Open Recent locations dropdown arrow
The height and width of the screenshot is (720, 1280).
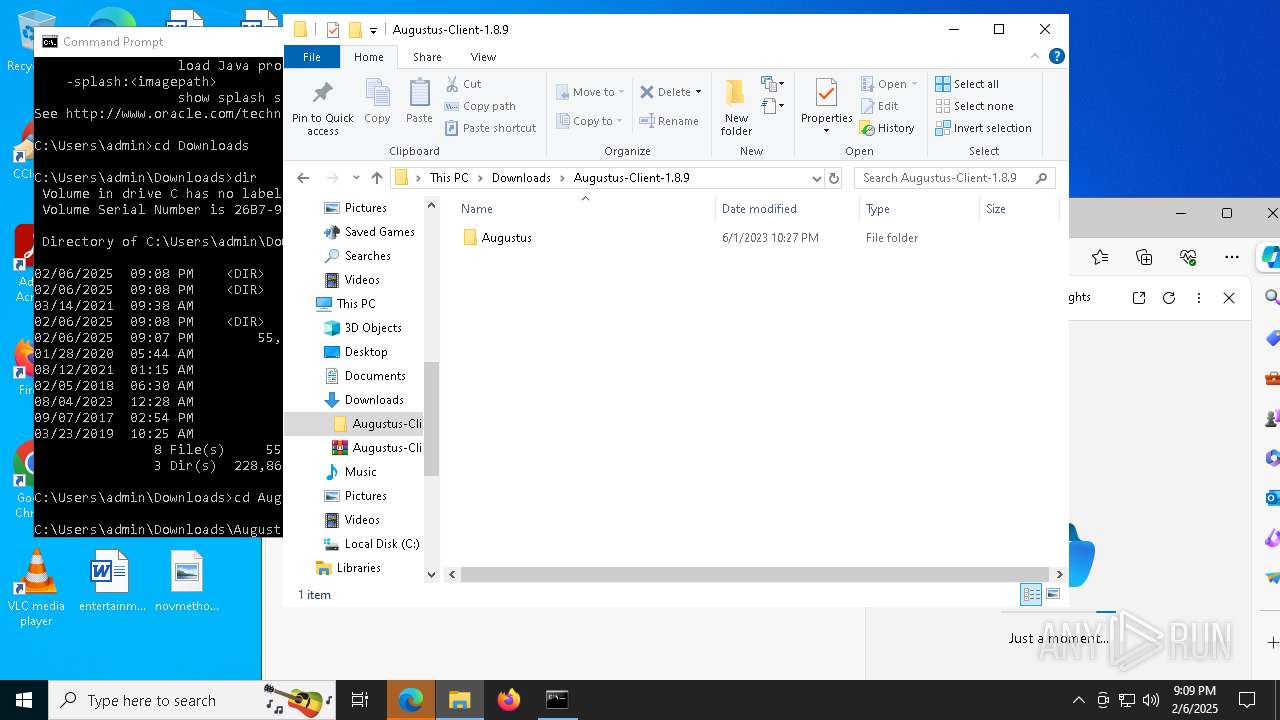(356, 178)
